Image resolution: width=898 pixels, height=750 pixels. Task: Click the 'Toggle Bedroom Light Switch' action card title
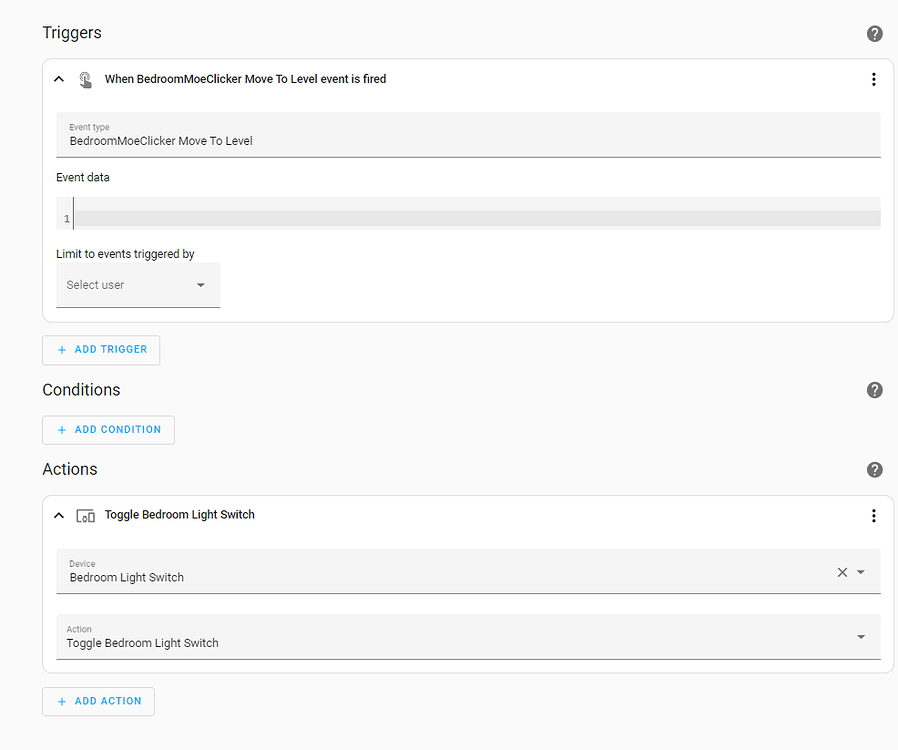pos(179,515)
